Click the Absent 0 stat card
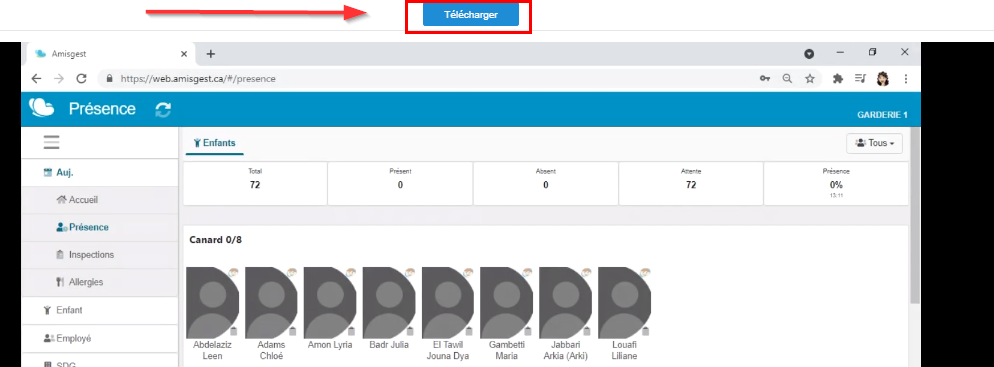This screenshot has width=994, height=367. pos(545,183)
